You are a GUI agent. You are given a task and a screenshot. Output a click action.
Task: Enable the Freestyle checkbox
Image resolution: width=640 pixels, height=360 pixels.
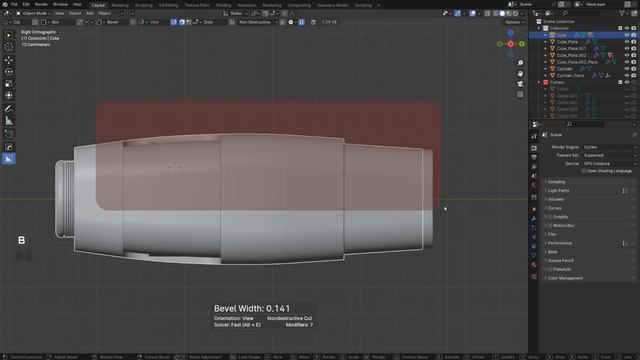click(550, 269)
